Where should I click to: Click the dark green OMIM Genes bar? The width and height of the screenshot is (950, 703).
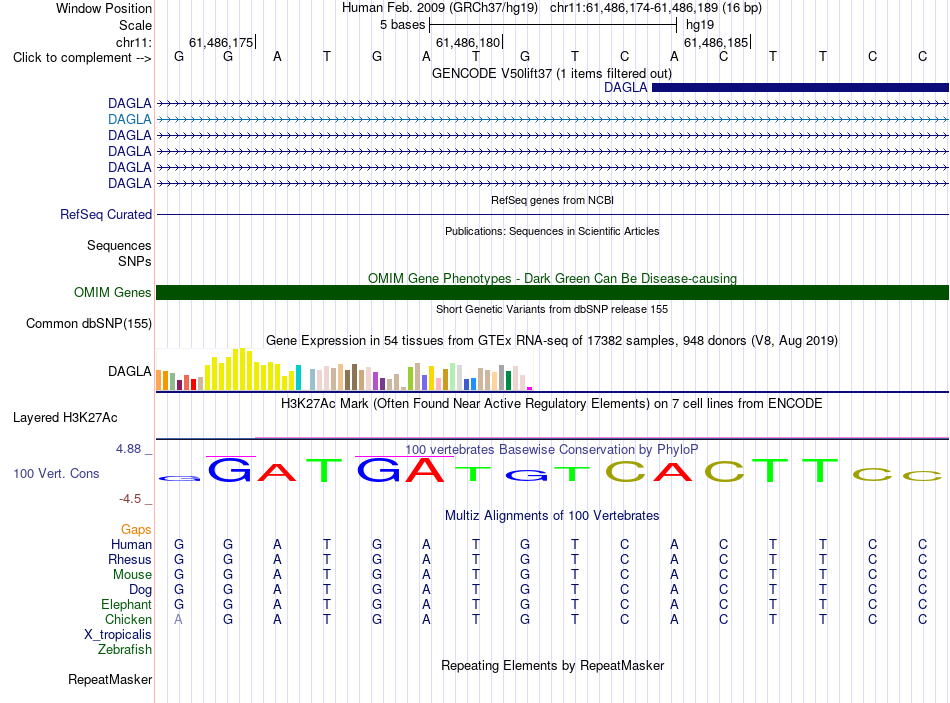(552, 293)
